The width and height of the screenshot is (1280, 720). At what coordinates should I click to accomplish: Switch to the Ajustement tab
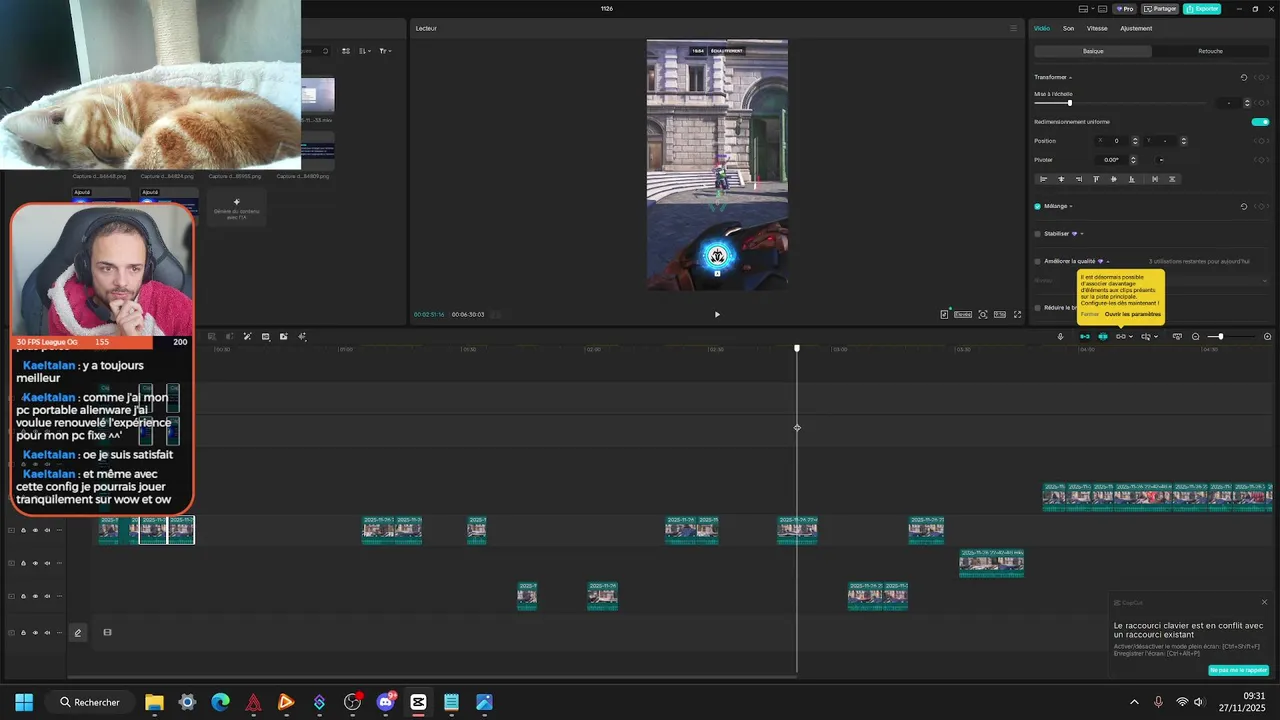coord(1136,28)
